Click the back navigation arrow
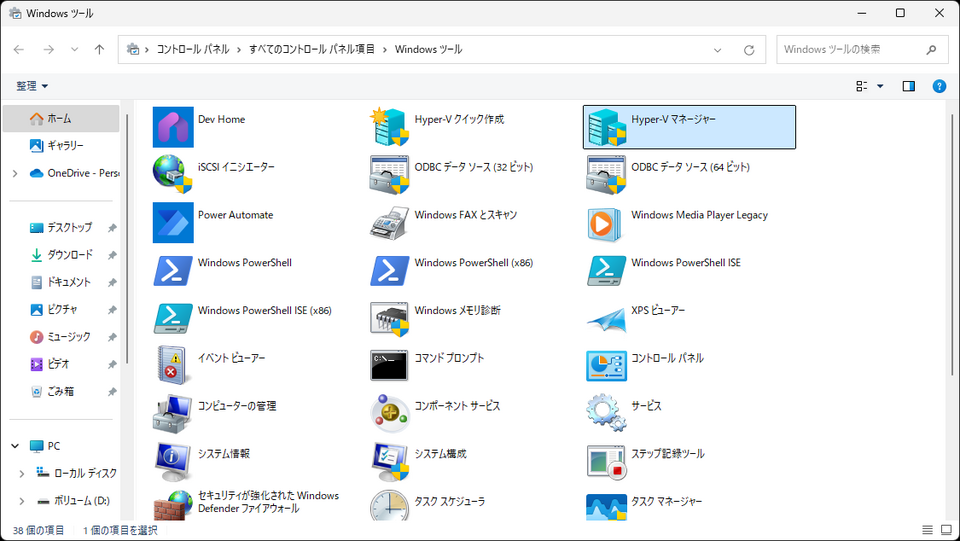This screenshot has width=960, height=541. (19, 50)
